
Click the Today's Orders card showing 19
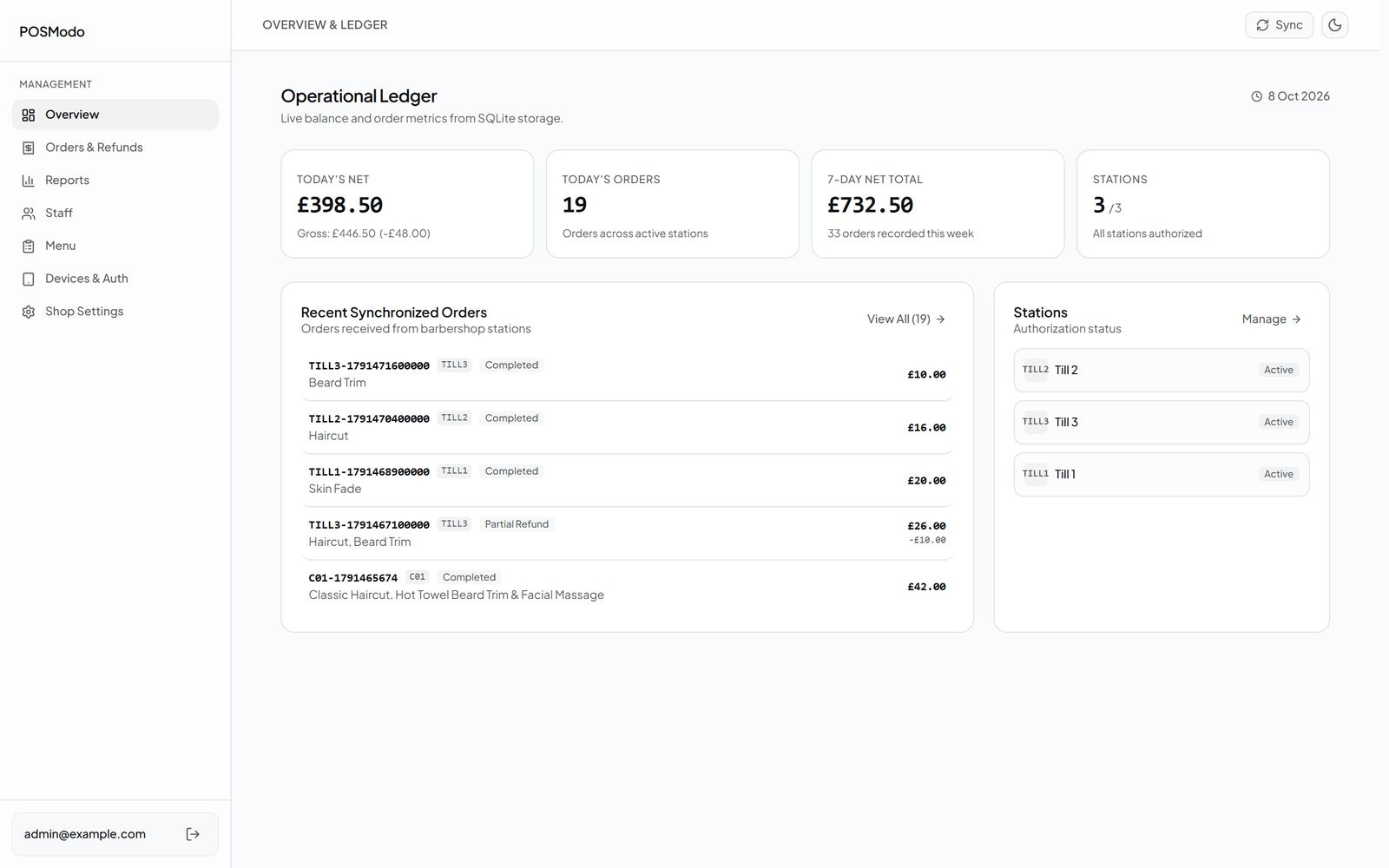coord(673,204)
